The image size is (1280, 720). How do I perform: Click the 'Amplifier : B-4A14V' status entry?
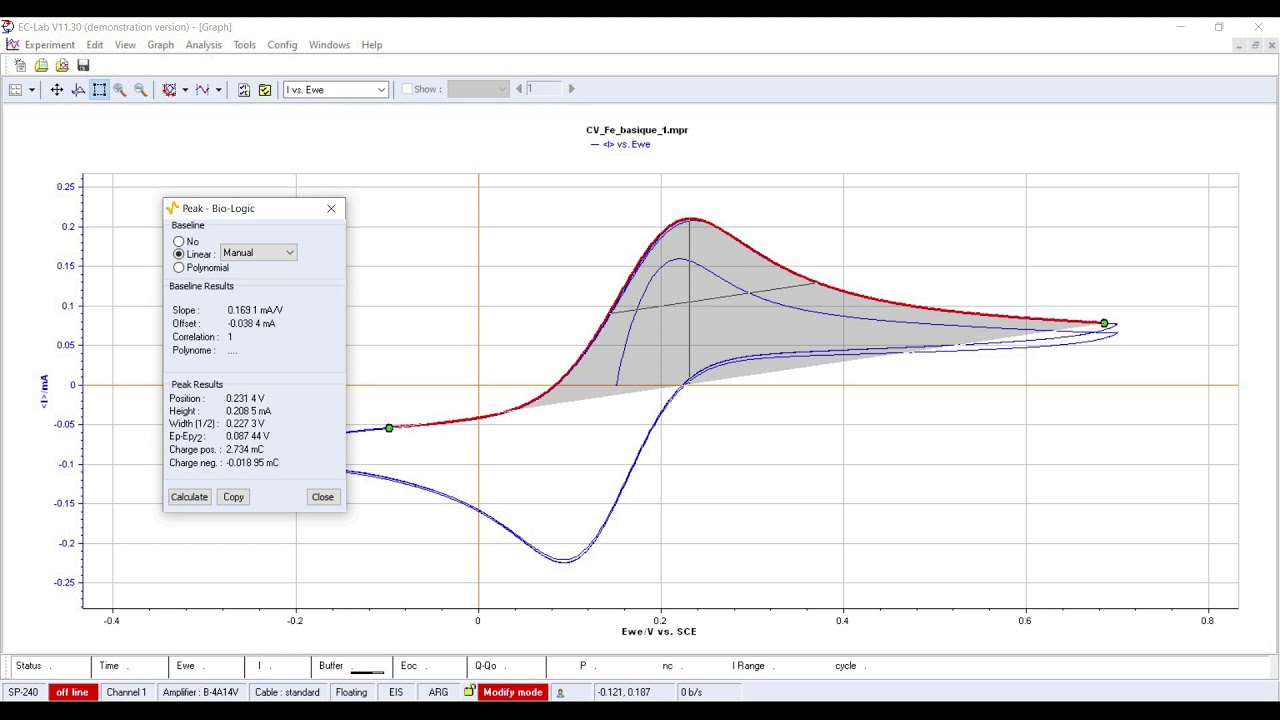tap(201, 692)
